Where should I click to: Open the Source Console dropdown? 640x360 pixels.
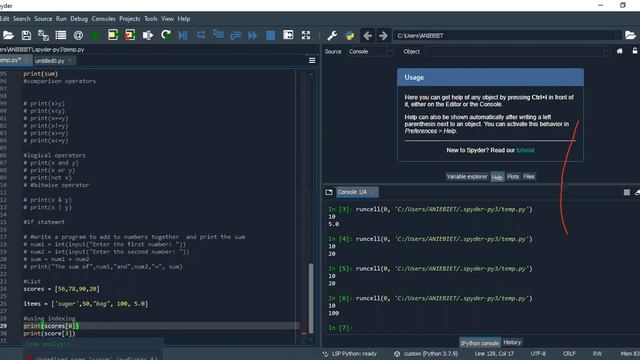coord(370,52)
